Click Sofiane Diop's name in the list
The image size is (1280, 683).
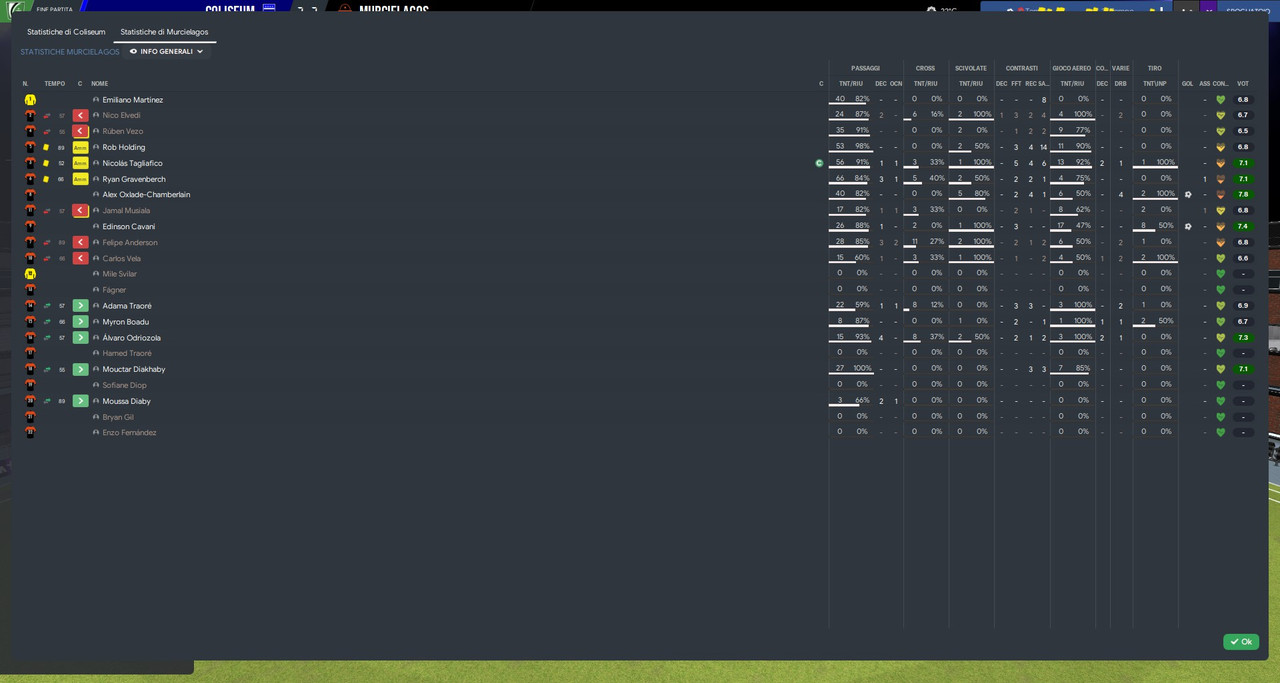click(125, 385)
